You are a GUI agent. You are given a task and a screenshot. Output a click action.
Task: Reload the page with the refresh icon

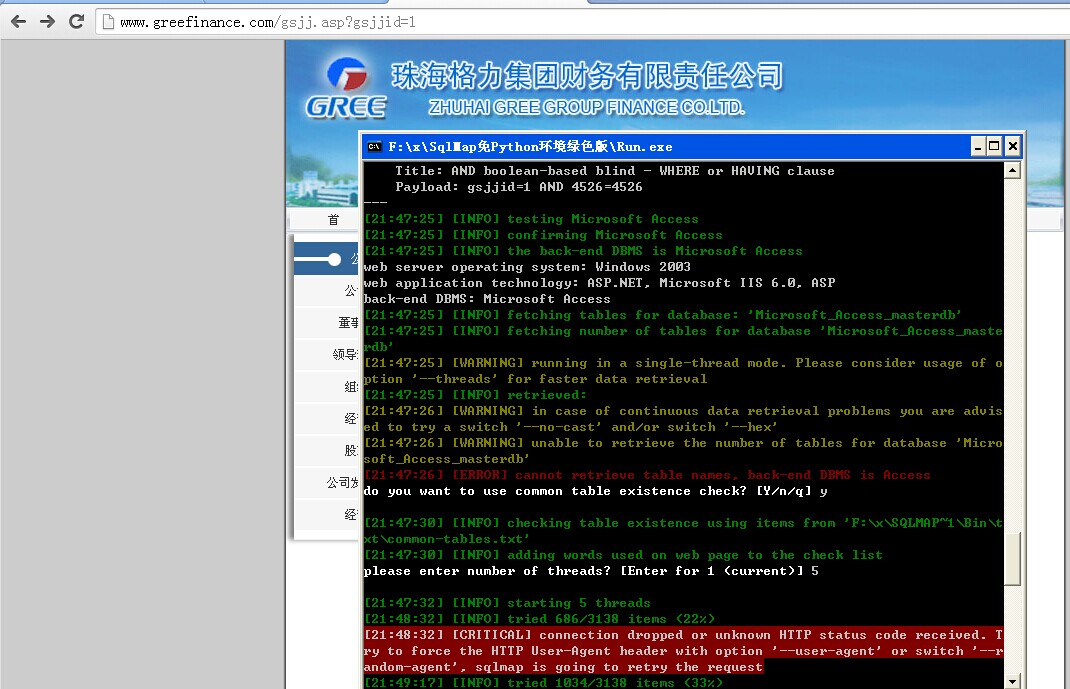tap(76, 22)
